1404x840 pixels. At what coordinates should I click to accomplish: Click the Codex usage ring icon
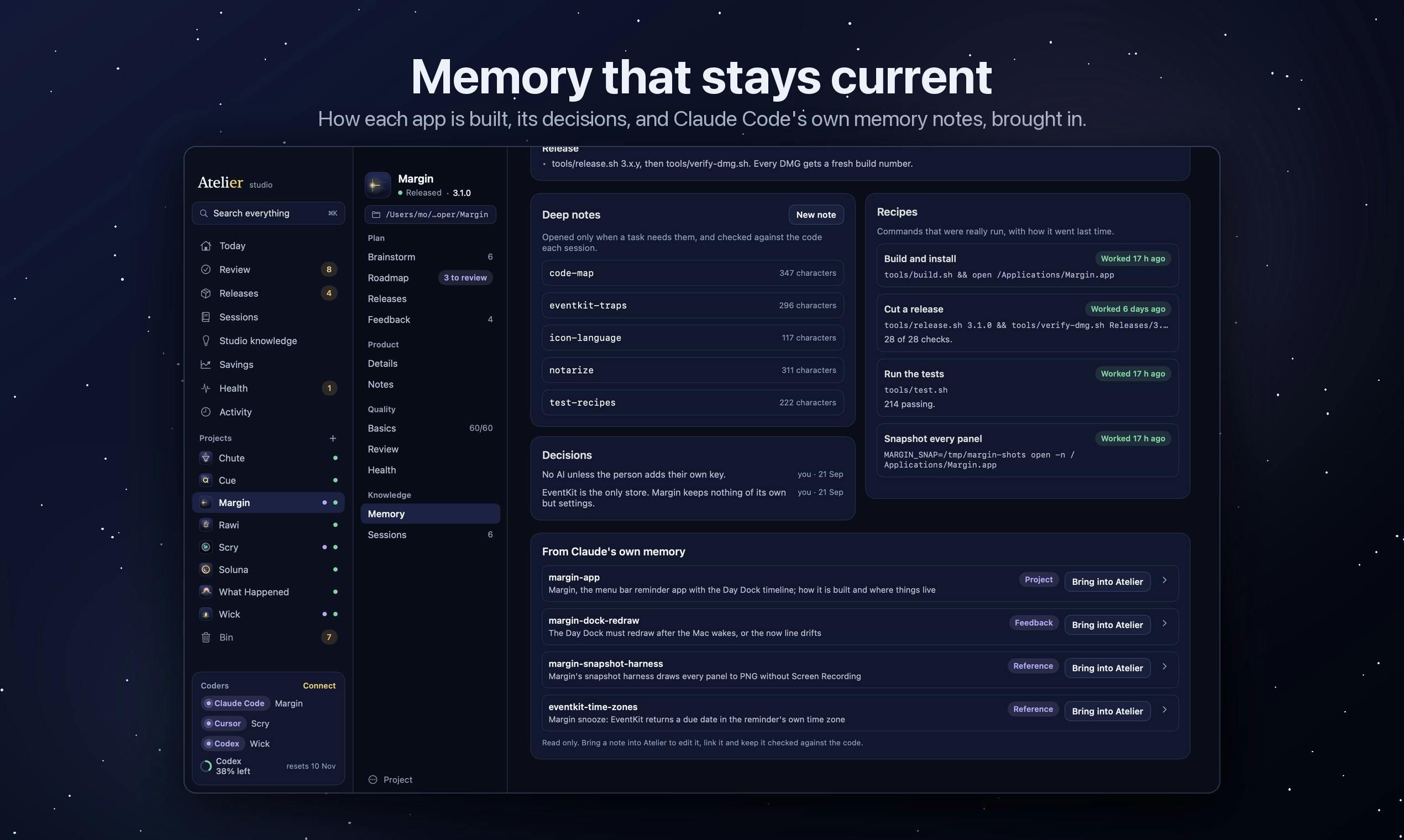pos(206,767)
